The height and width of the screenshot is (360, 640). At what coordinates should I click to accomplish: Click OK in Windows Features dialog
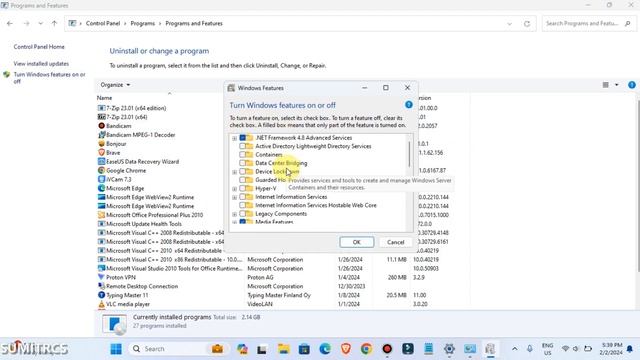pos(356,242)
